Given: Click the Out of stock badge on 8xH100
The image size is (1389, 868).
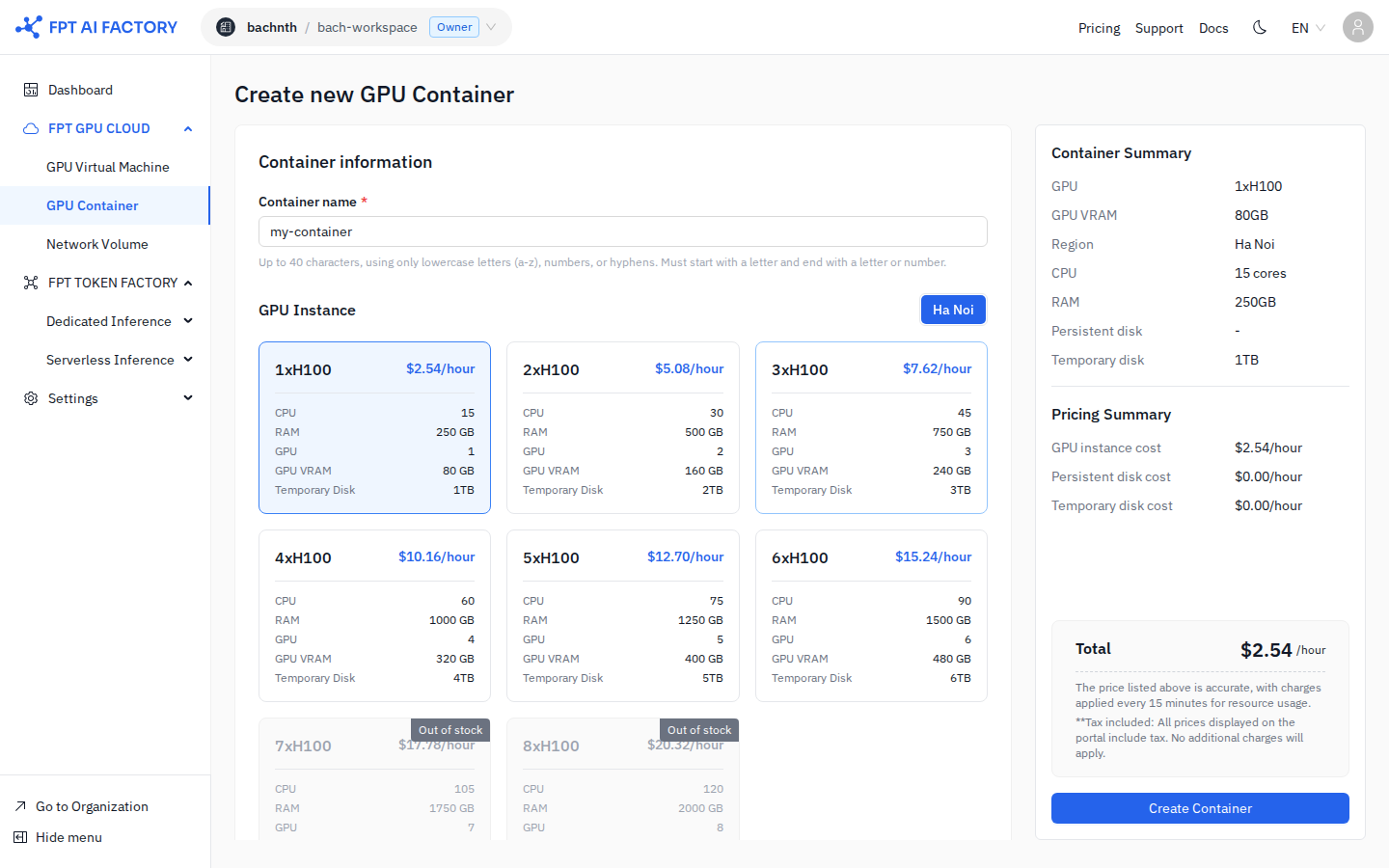Looking at the screenshot, I should point(699,730).
